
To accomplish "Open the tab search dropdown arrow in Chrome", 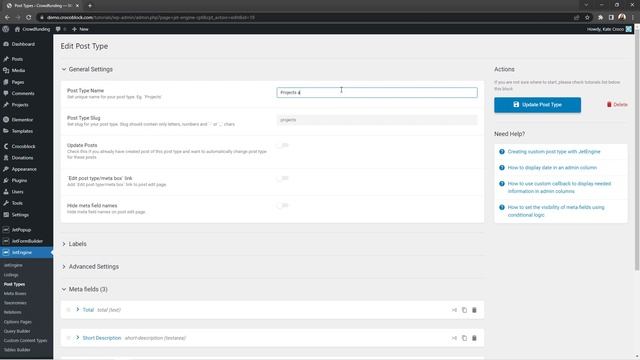I will pos(586,5).
